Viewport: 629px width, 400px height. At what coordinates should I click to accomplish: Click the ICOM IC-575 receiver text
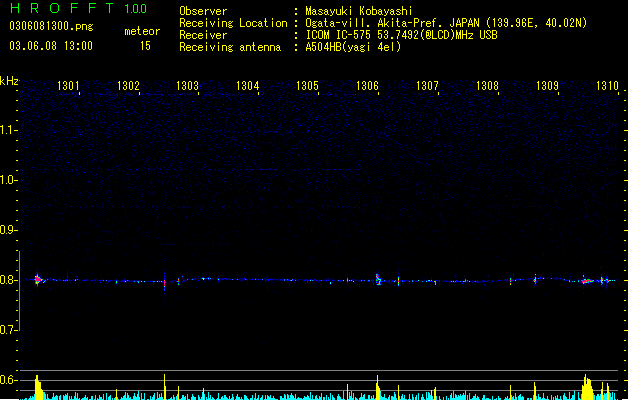pos(401,35)
